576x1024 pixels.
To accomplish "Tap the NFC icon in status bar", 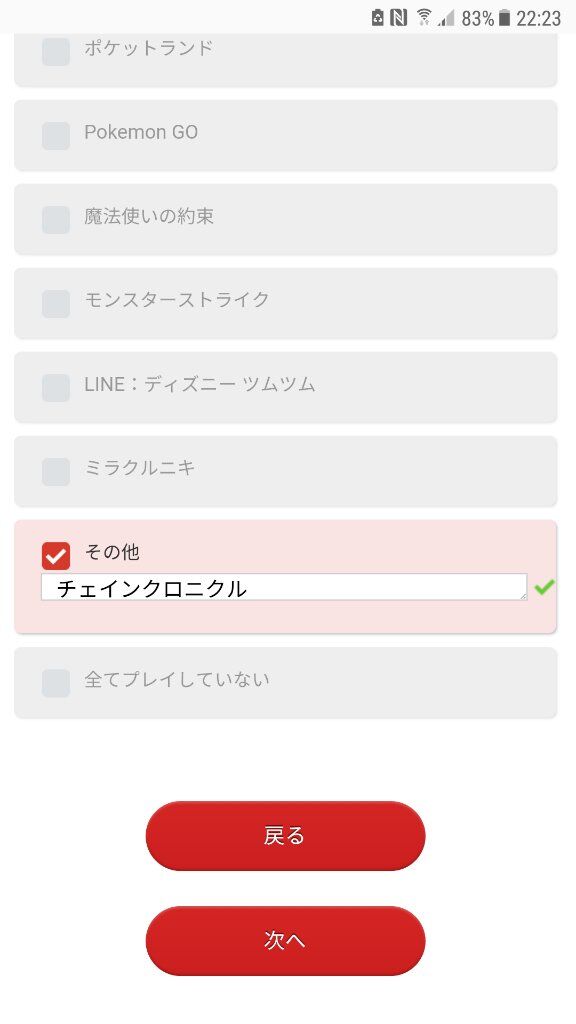I will (398, 18).
